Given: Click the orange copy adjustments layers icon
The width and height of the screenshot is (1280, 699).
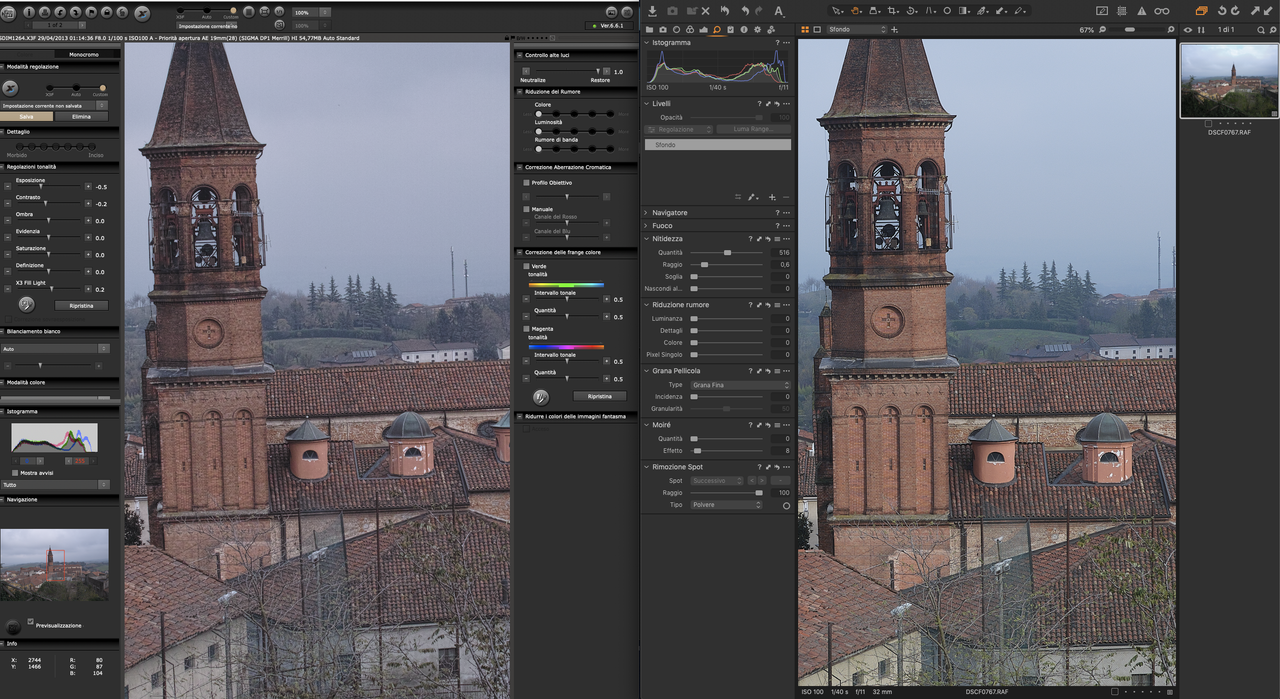Looking at the screenshot, I should tap(1202, 10).
